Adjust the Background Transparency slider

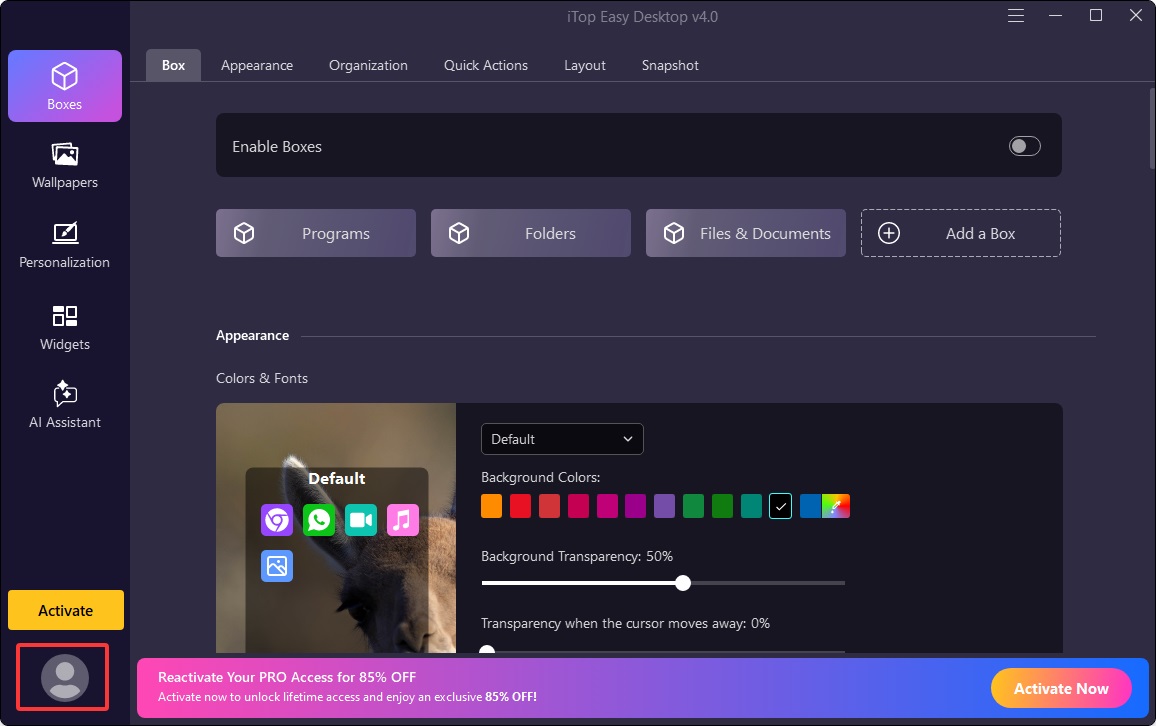[x=683, y=582]
